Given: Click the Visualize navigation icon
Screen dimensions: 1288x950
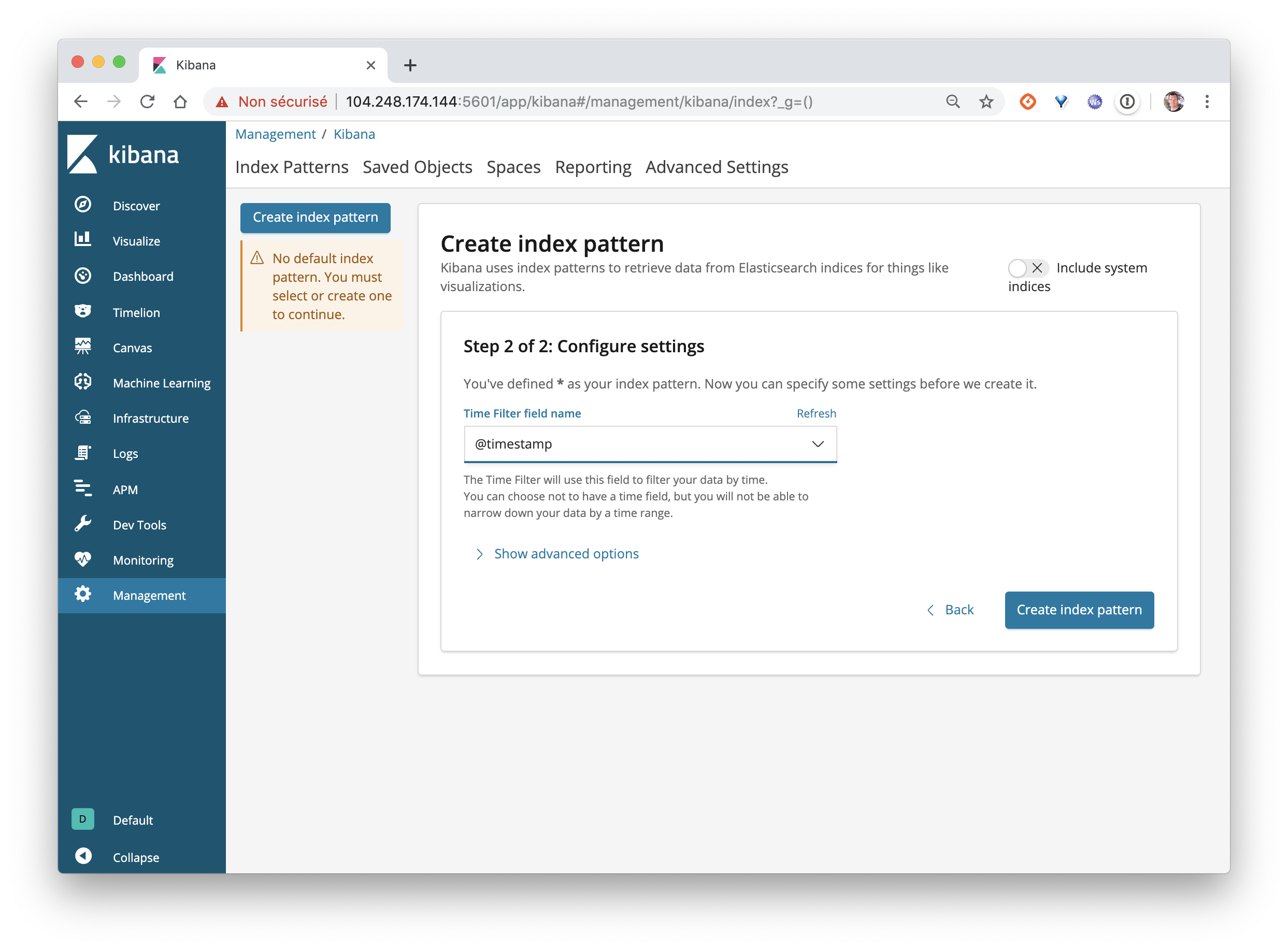Looking at the screenshot, I should (83, 241).
